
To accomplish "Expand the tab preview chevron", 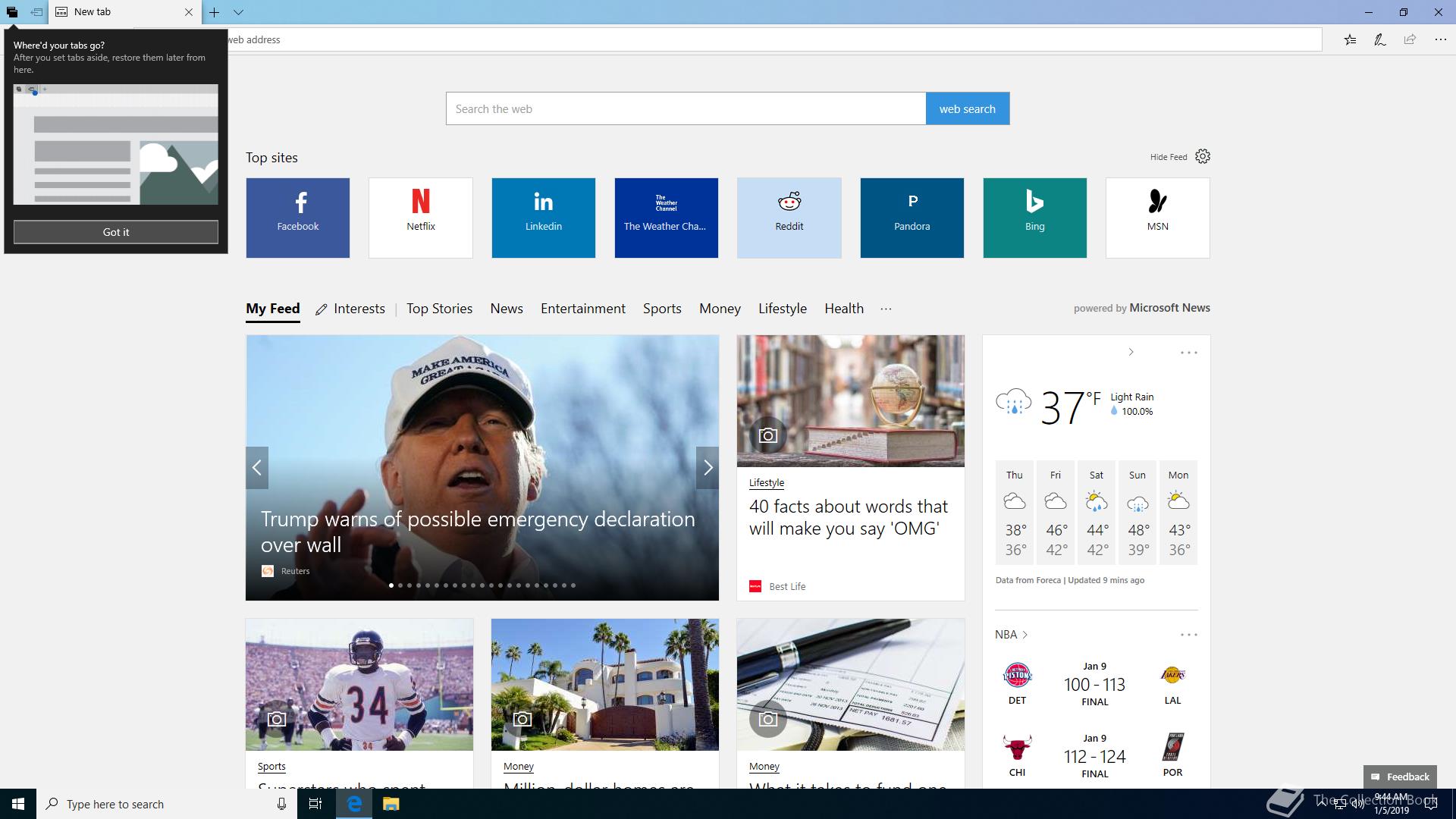I will point(238,12).
